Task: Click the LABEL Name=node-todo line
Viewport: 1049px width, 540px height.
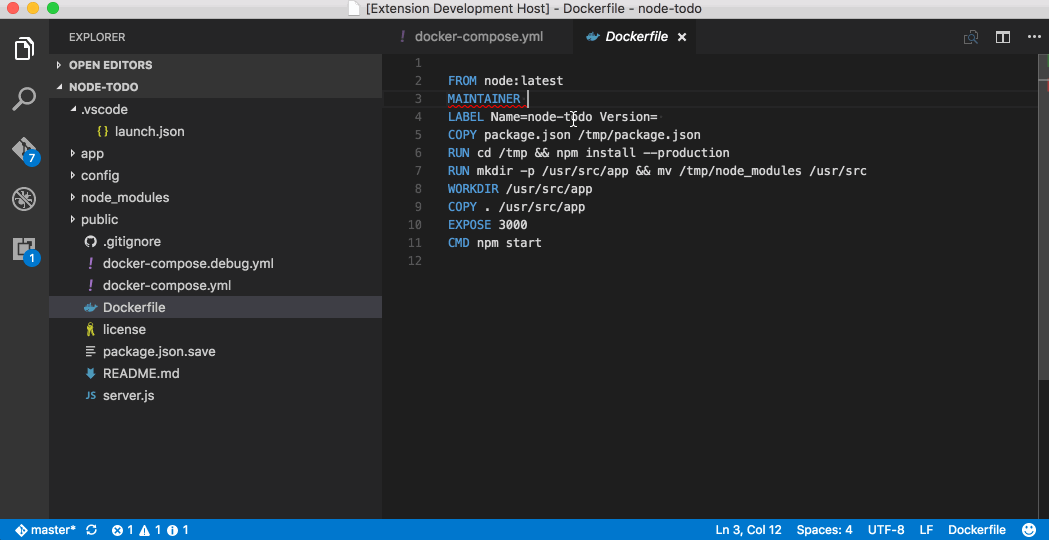Action: pyautogui.click(x=553, y=117)
